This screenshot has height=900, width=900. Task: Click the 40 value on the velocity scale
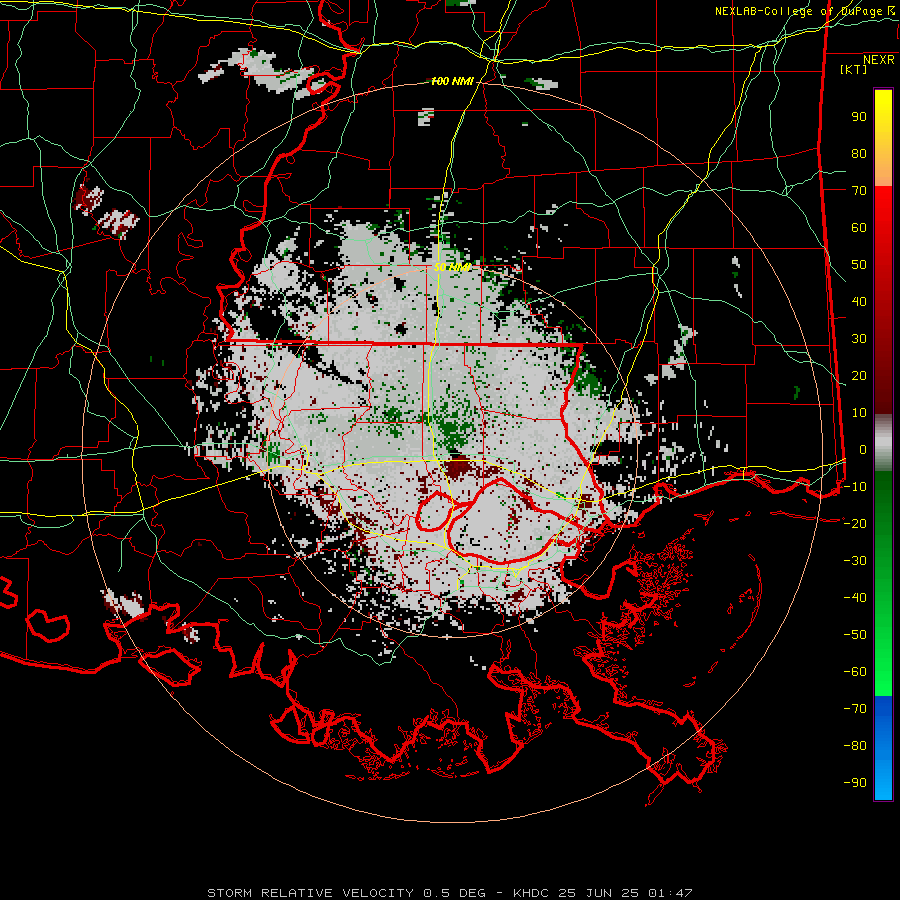coord(859,302)
